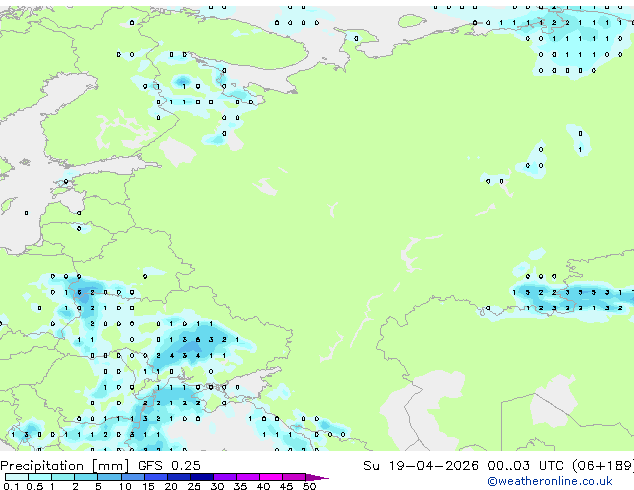Pick the legend swatch between 20 and 25
This screenshot has width=634, height=490.
179,477
